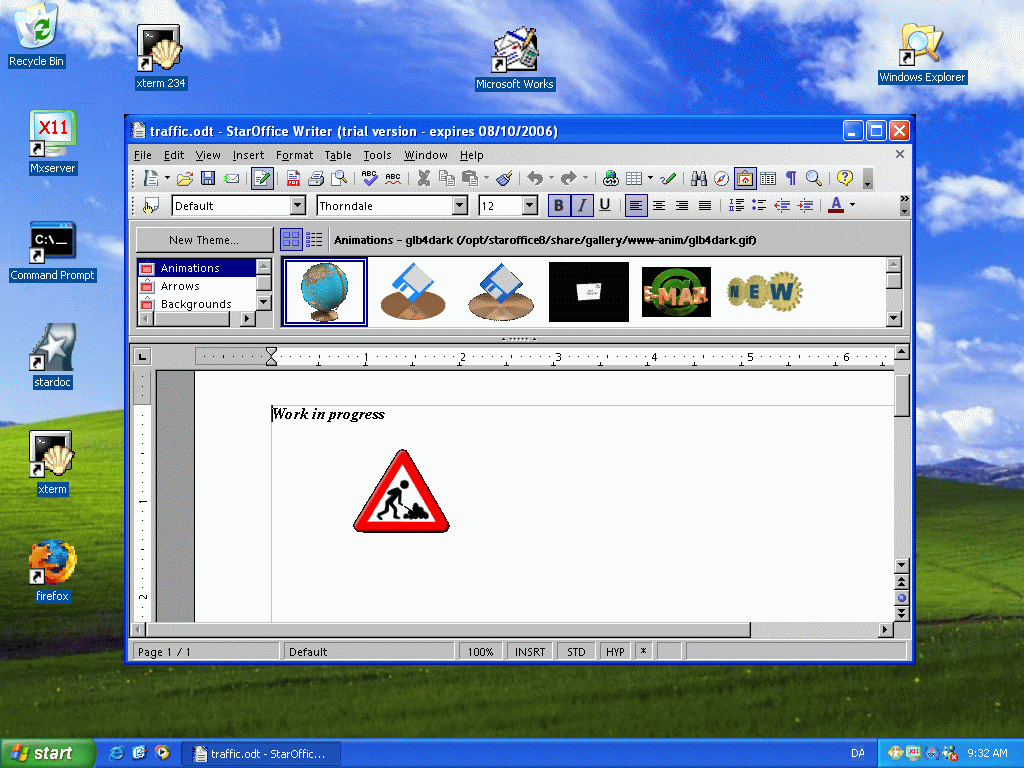Switch the Gallery to Detailed View
The height and width of the screenshot is (768, 1024).
[x=314, y=240]
